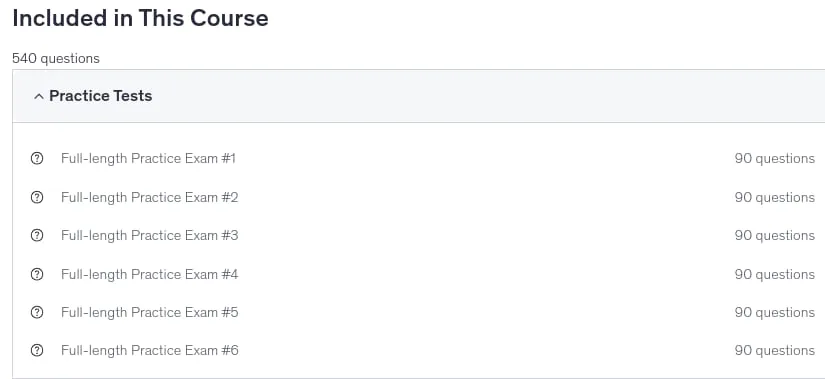Click the Practice Tests section header label
This screenshot has height=379, width=825.
(x=100, y=96)
